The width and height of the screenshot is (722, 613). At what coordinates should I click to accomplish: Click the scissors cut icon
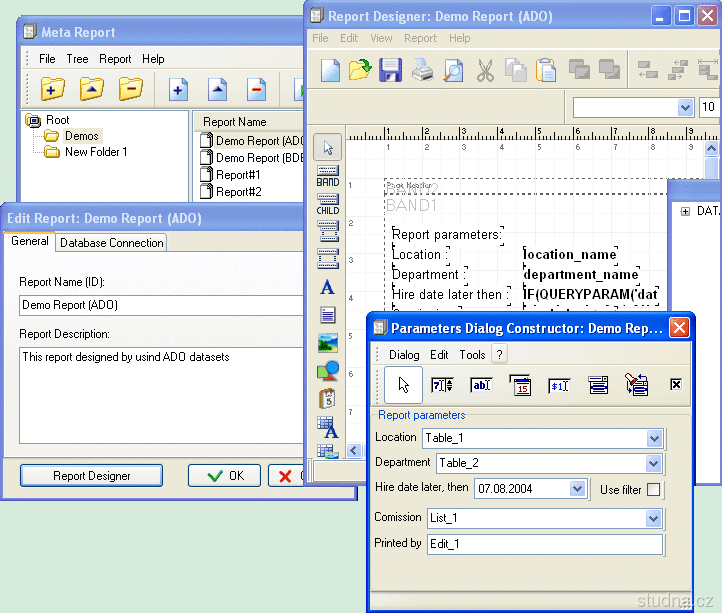(485, 70)
